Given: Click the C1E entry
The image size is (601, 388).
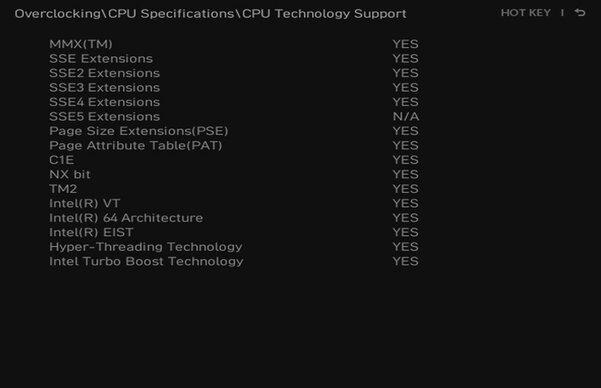Looking at the screenshot, I should pyautogui.click(x=62, y=160).
